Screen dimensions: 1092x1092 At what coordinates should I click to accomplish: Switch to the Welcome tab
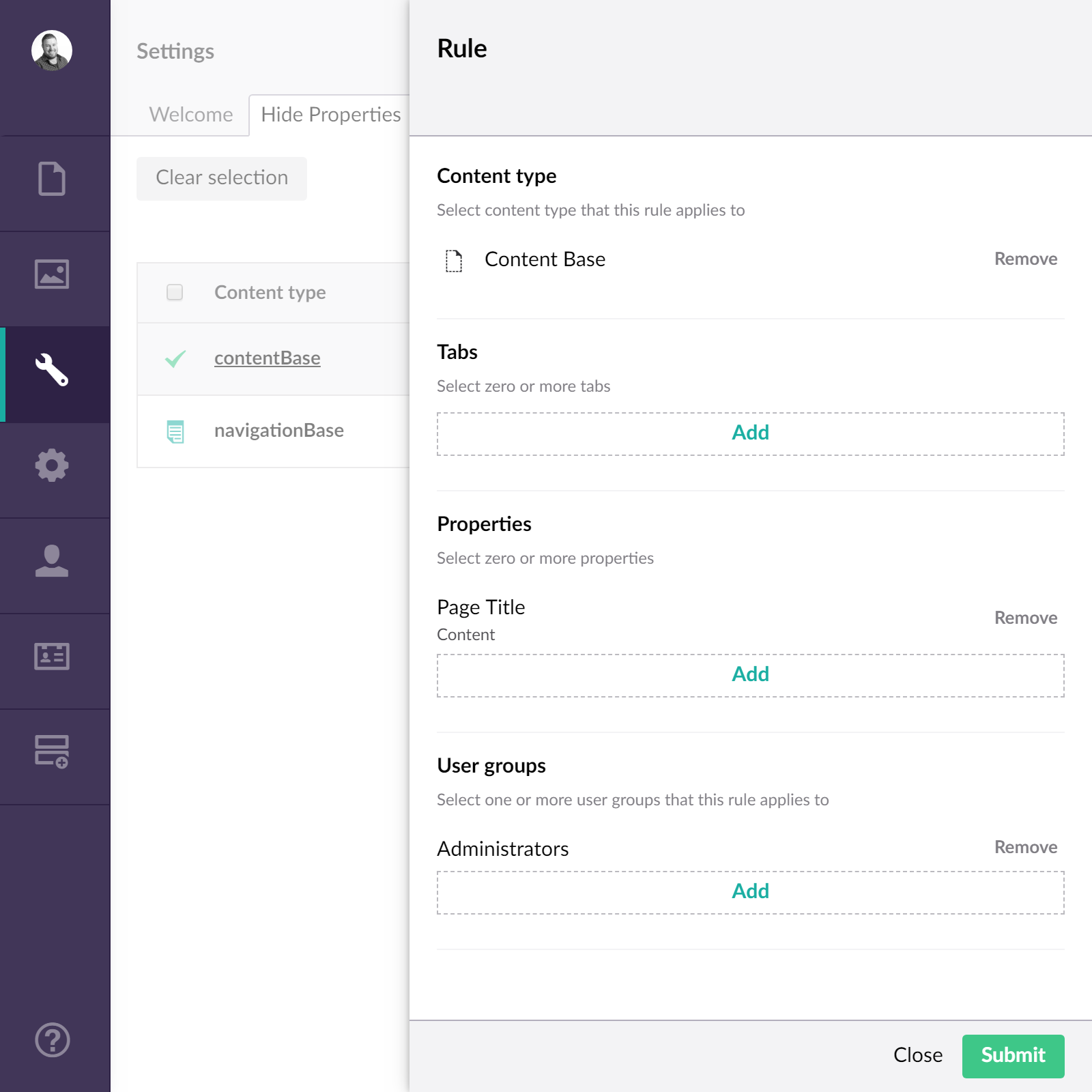point(191,115)
